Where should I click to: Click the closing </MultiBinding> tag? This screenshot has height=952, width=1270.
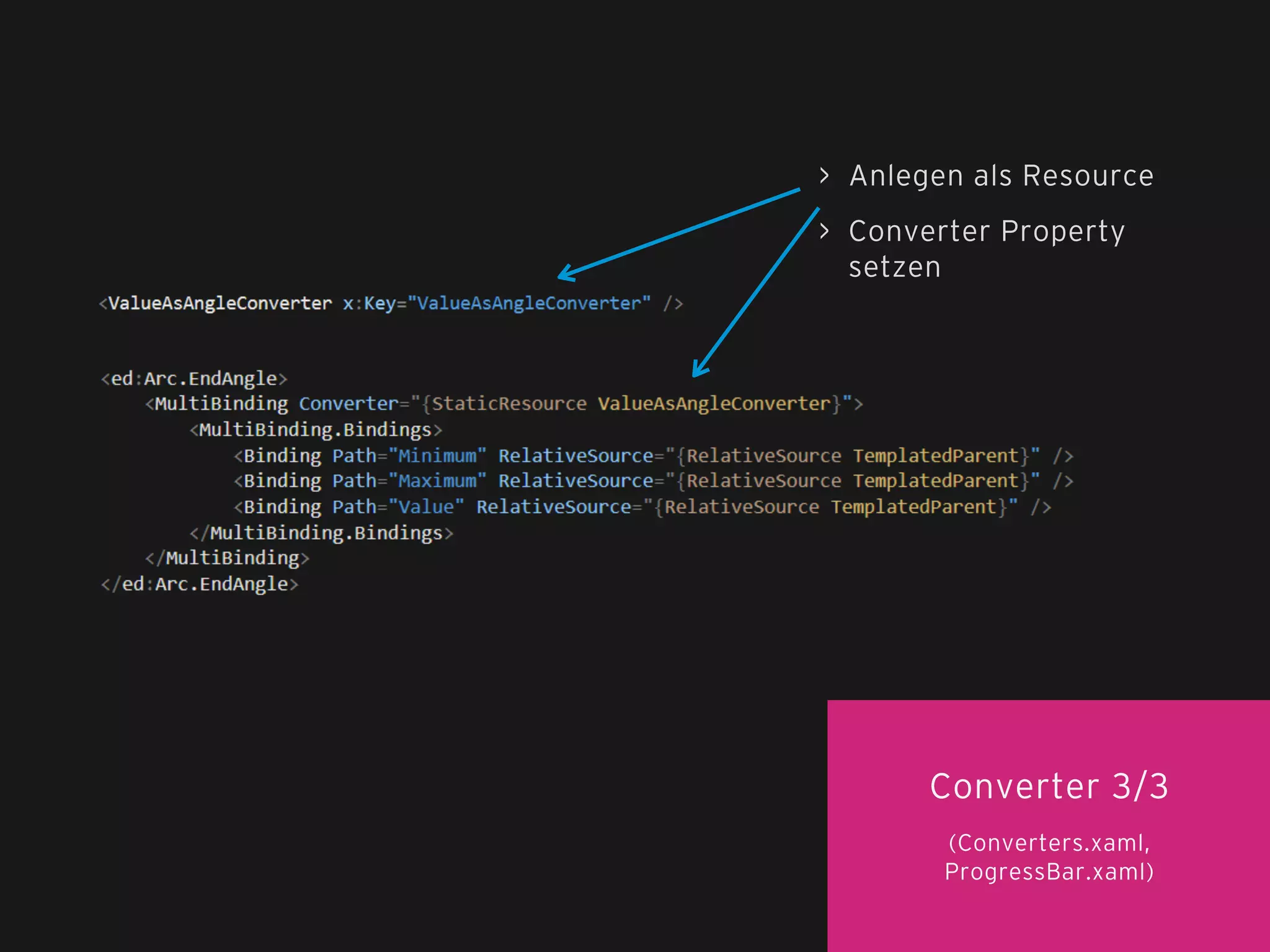point(227,558)
